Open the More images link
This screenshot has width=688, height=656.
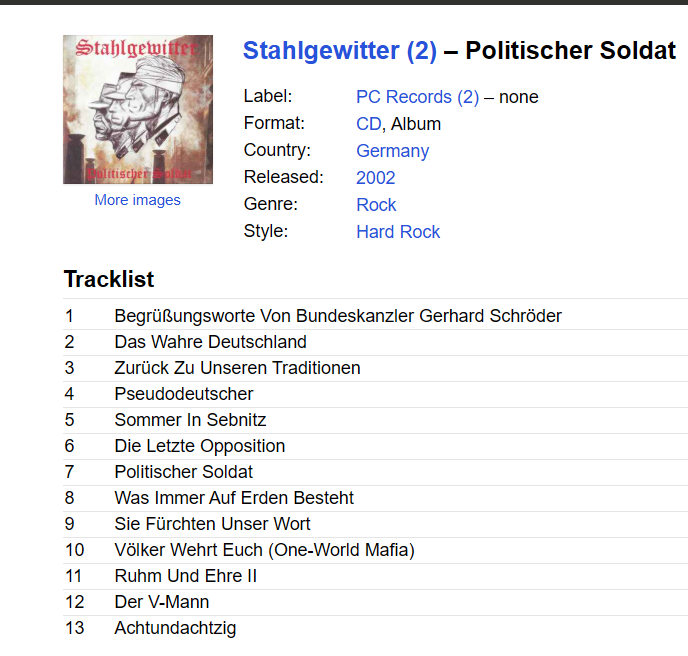pyautogui.click(x=138, y=200)
